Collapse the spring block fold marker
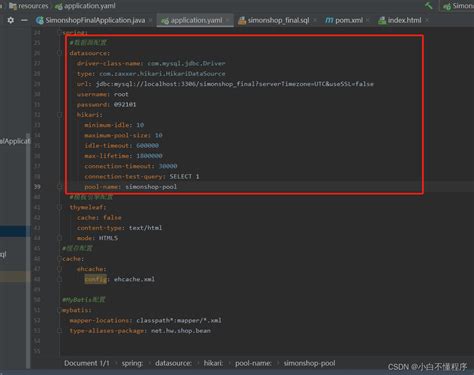Viewport: 474px width, 375px height. pyautogui.click(x=59, y=32)
